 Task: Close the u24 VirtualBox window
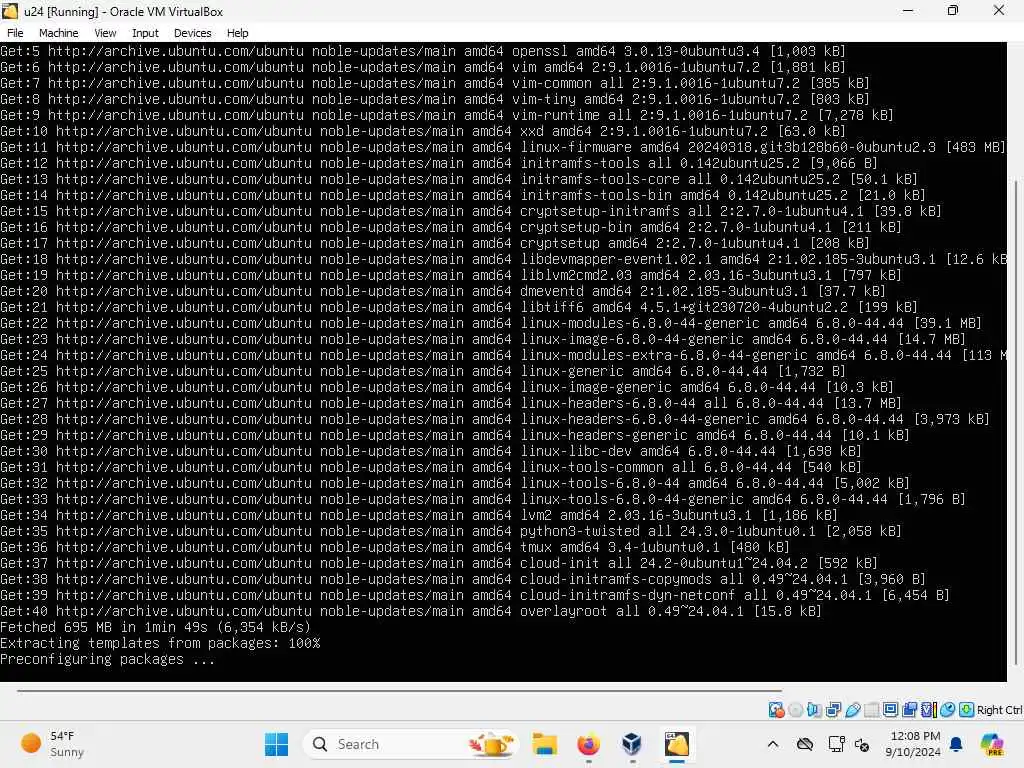[999, 10]
